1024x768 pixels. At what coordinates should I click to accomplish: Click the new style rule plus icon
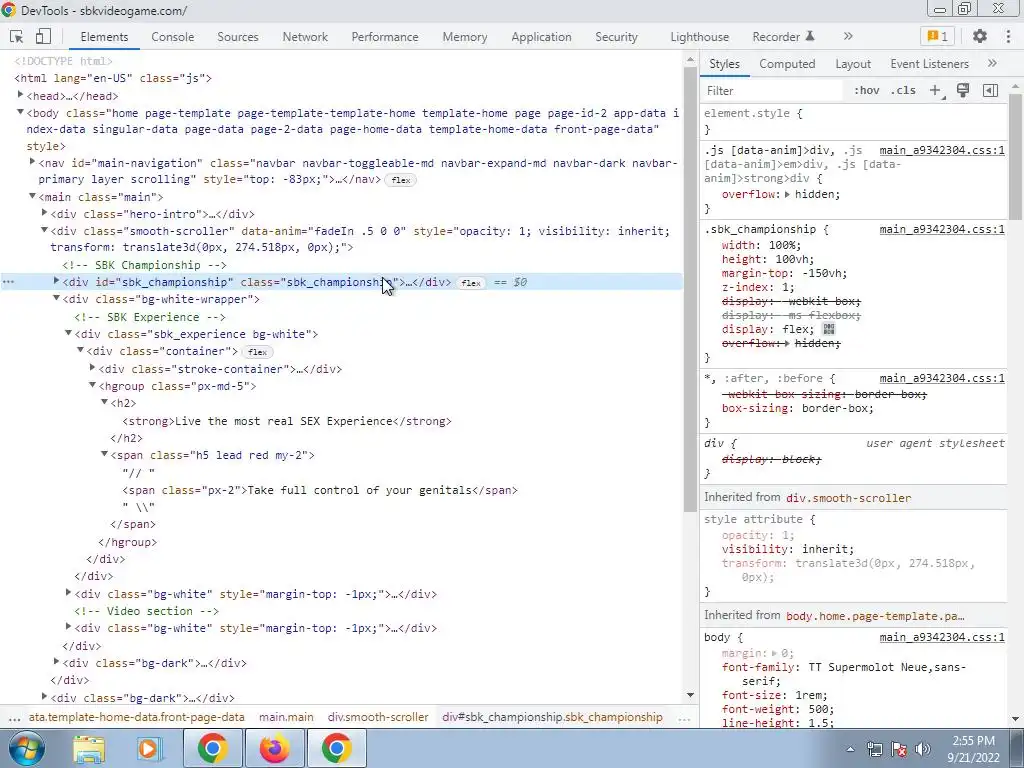(x=935, y=91)
